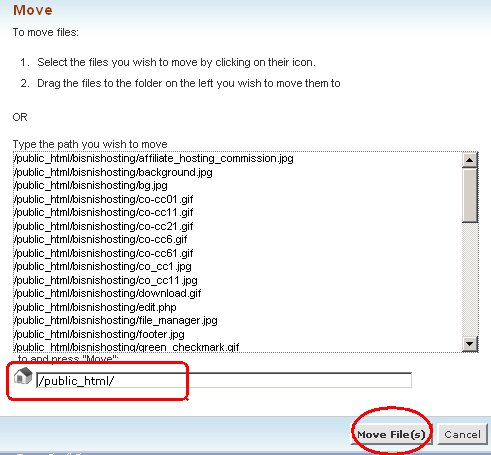Click the Move File(s) button
The image size is (491, 455).
391,434
